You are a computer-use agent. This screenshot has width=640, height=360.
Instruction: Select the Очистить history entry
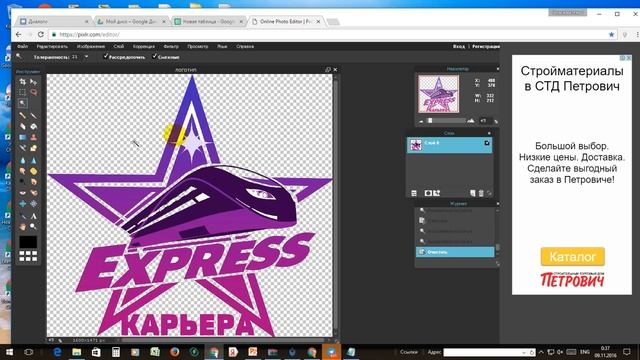[455, 252]
